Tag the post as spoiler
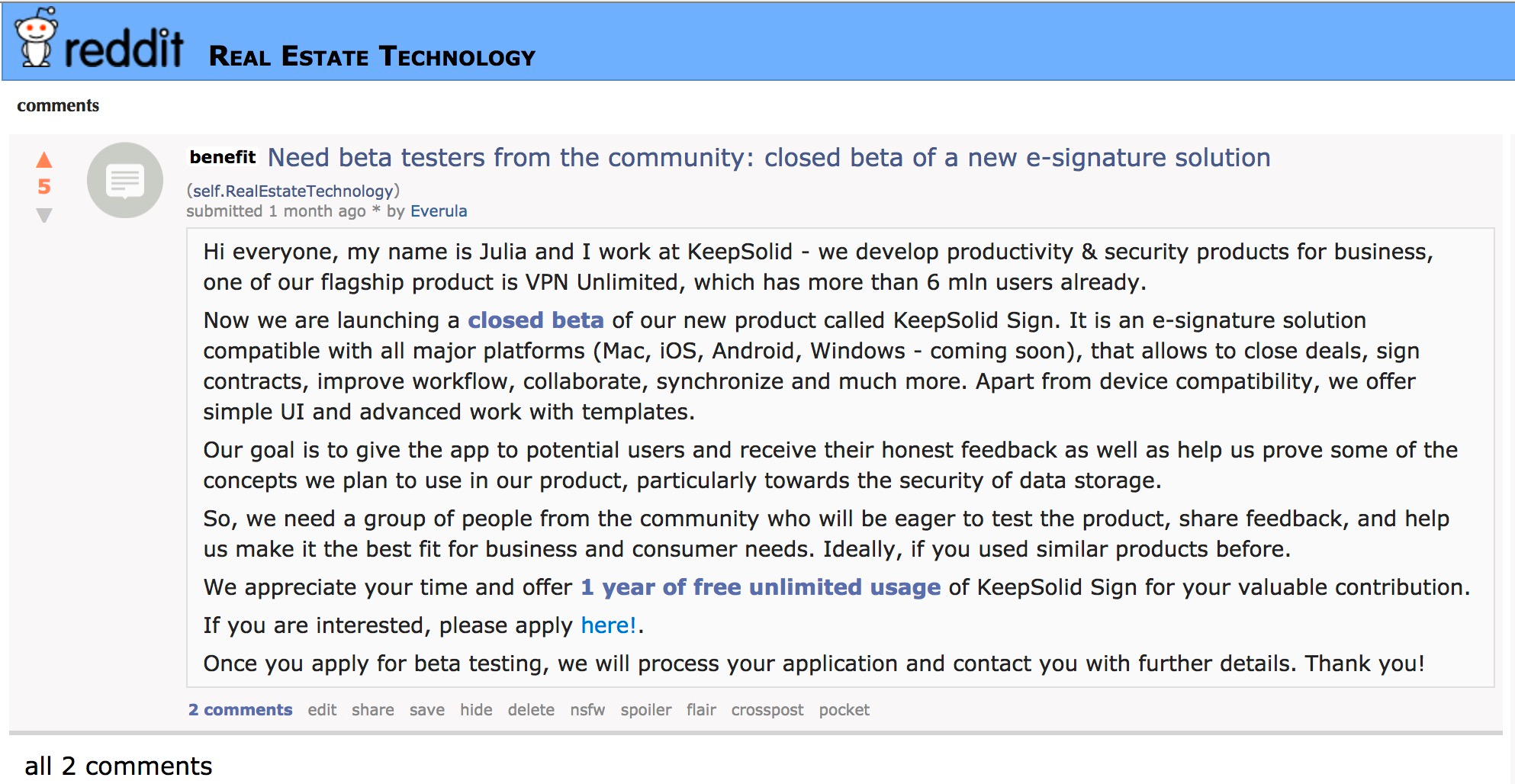This screenshot has height=784, width=1515. click(647, 709)
